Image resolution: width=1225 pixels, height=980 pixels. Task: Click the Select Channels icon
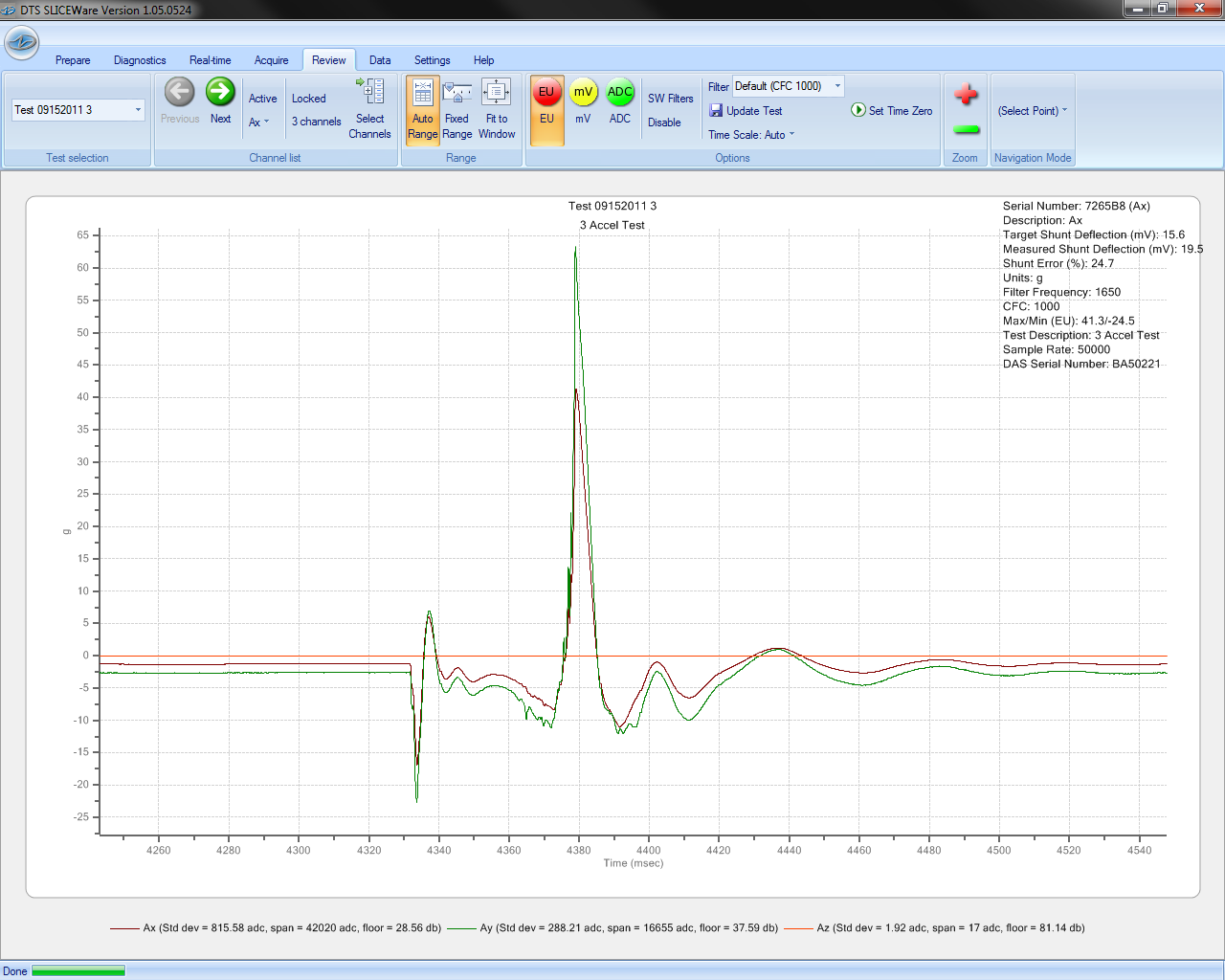370,92
